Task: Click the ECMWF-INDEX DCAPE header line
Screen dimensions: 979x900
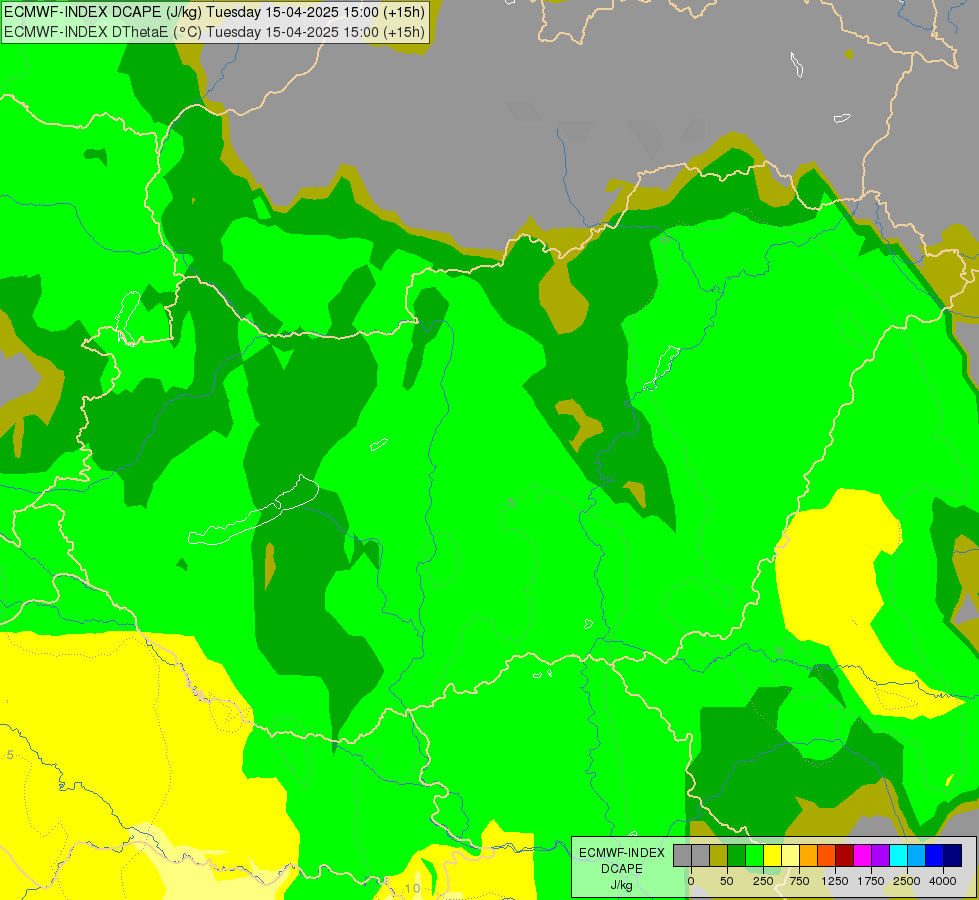Action: (x=215, y=11)
